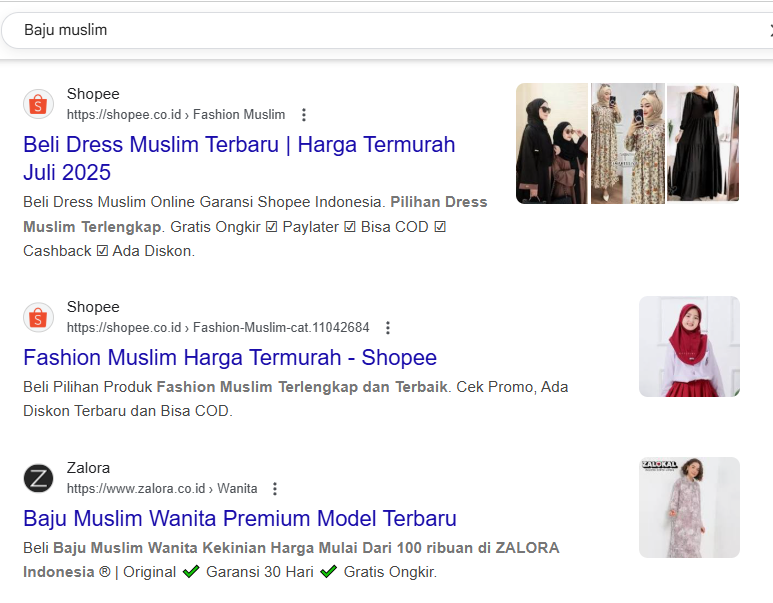The image size is (773, 603).
Task: Open 'Beli Dress Muslim Terbaru' result link
Action: (x=239, y=158)
